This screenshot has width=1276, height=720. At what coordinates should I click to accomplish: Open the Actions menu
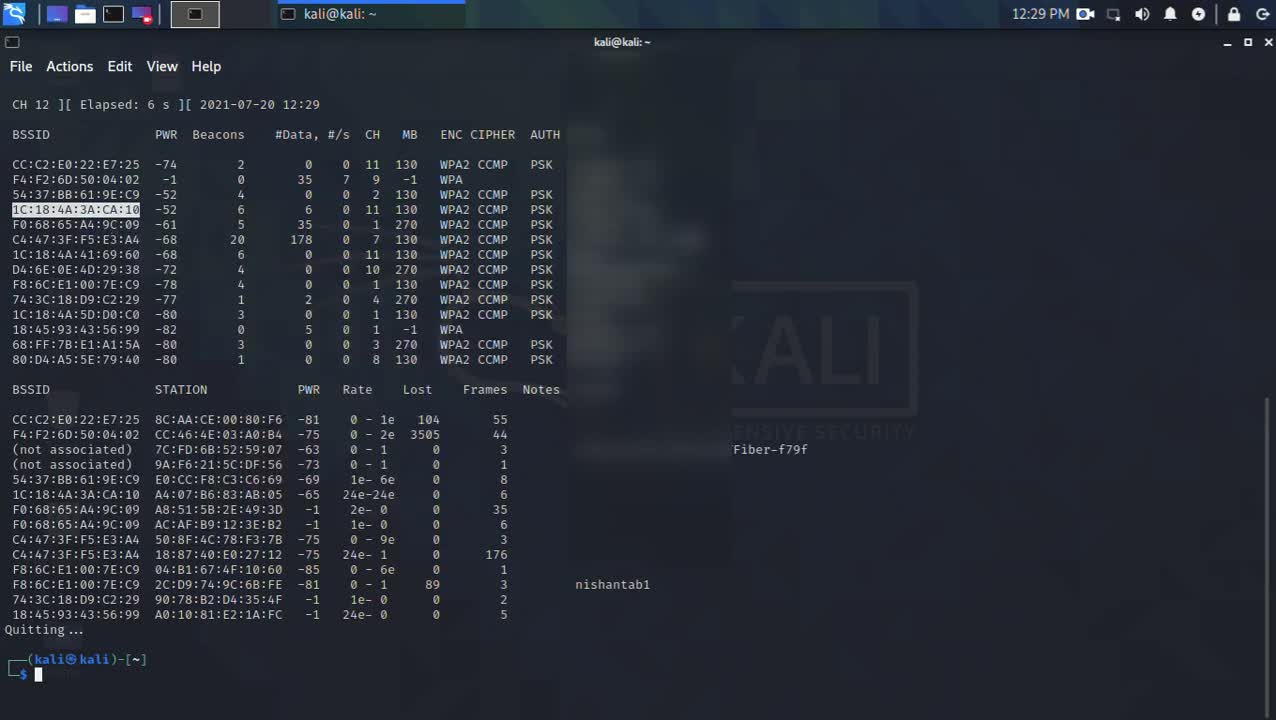tap(69, 66)
